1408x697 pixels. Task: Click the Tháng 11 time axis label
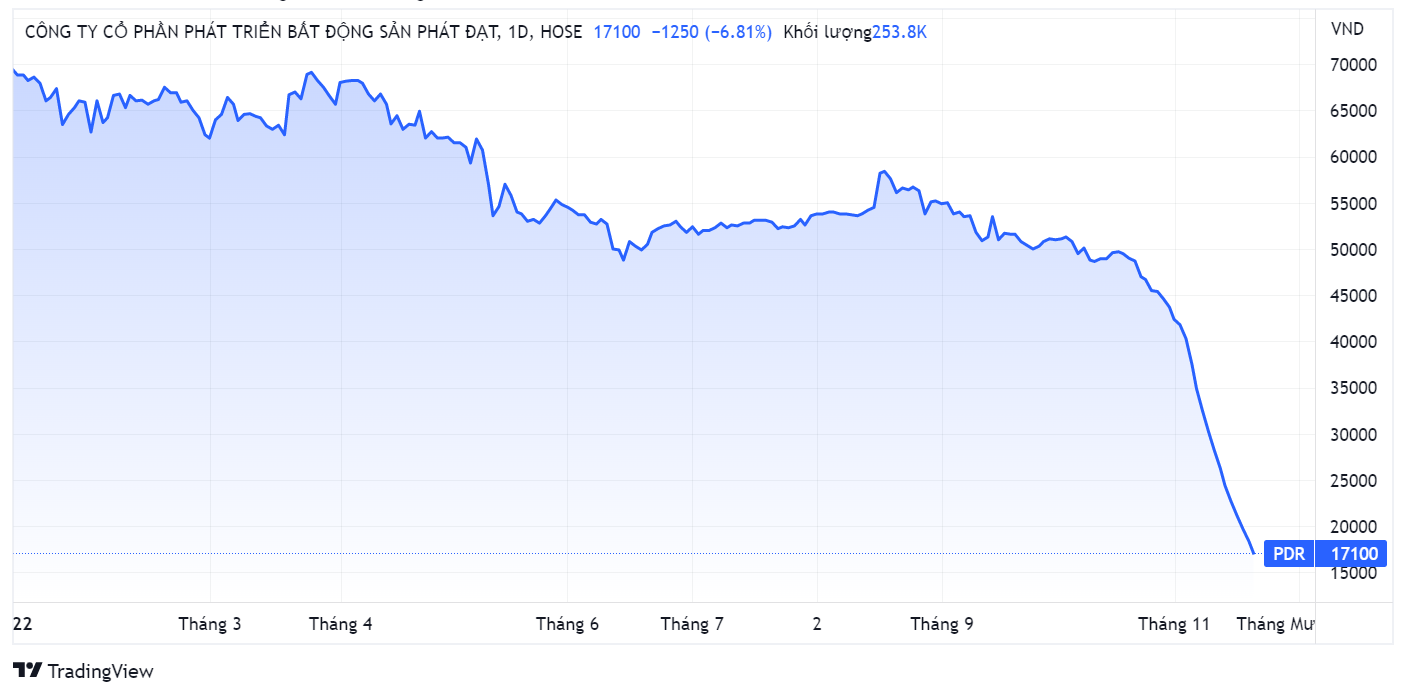(1174, 624)
